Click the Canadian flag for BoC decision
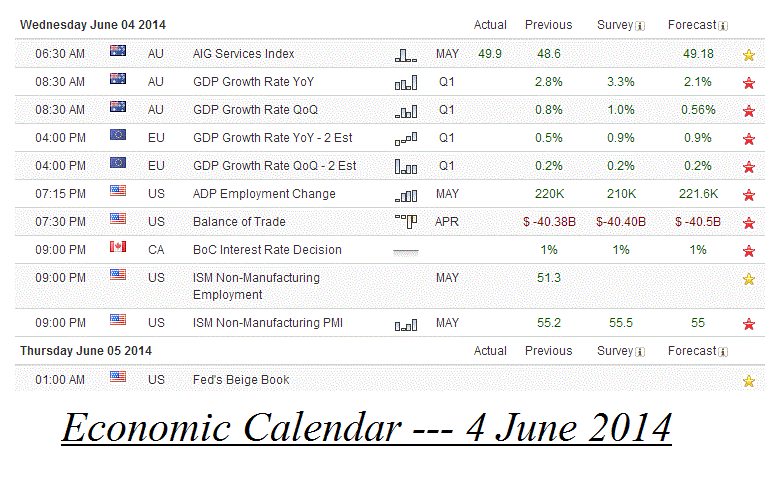The image size is (776, 486). click(118, 249)
